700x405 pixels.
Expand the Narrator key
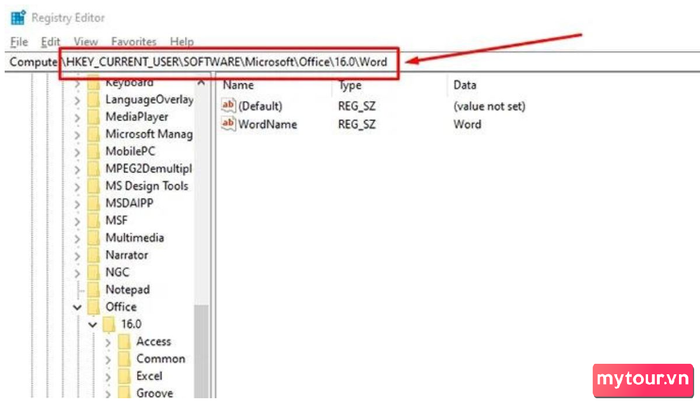coord(77,256)
